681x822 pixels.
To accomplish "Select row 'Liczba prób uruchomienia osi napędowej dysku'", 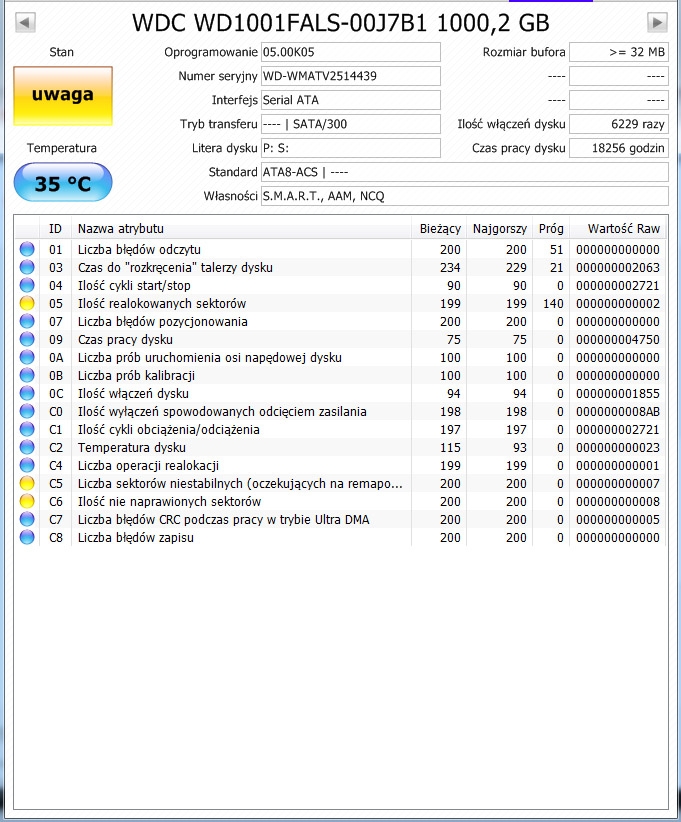I will (x=341, y=358).
